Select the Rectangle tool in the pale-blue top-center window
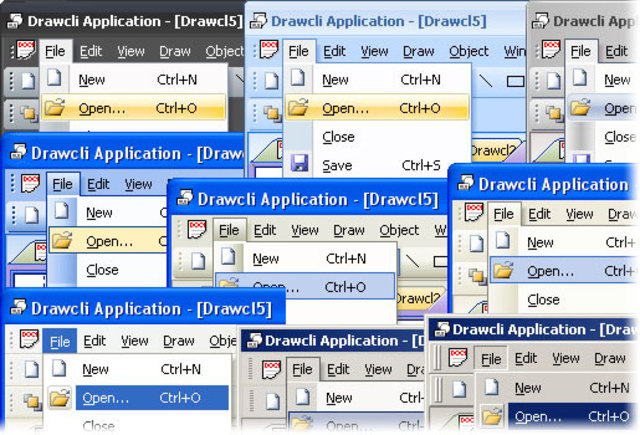The height and width of the screenshot is (435, 640). click(x=516, y=81)
